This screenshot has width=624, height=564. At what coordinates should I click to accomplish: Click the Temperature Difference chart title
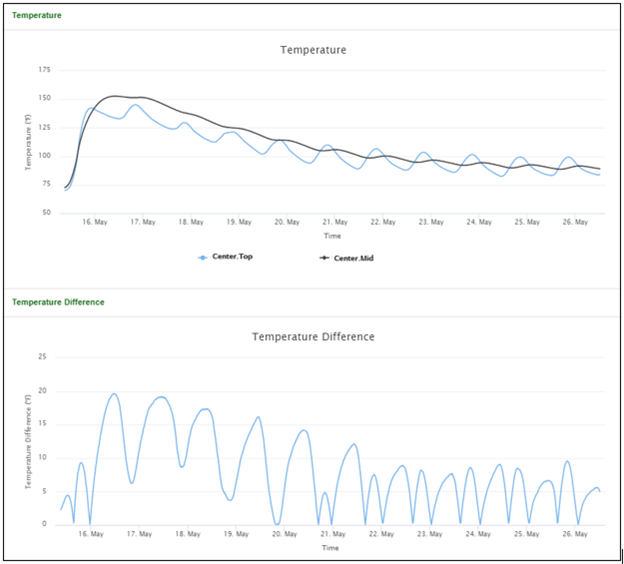click(313, 337)
